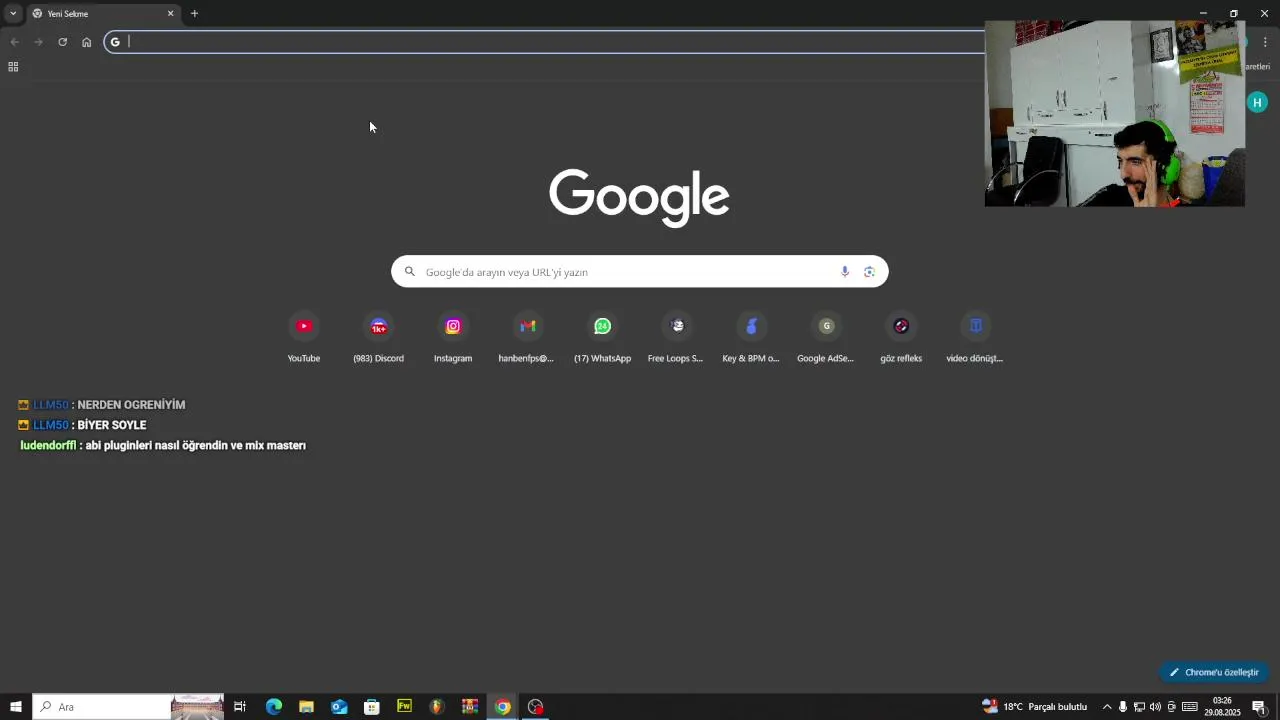Open the hanbenfps Gmail shortcut
This screenshot has height=720, width=1280.
527,338
